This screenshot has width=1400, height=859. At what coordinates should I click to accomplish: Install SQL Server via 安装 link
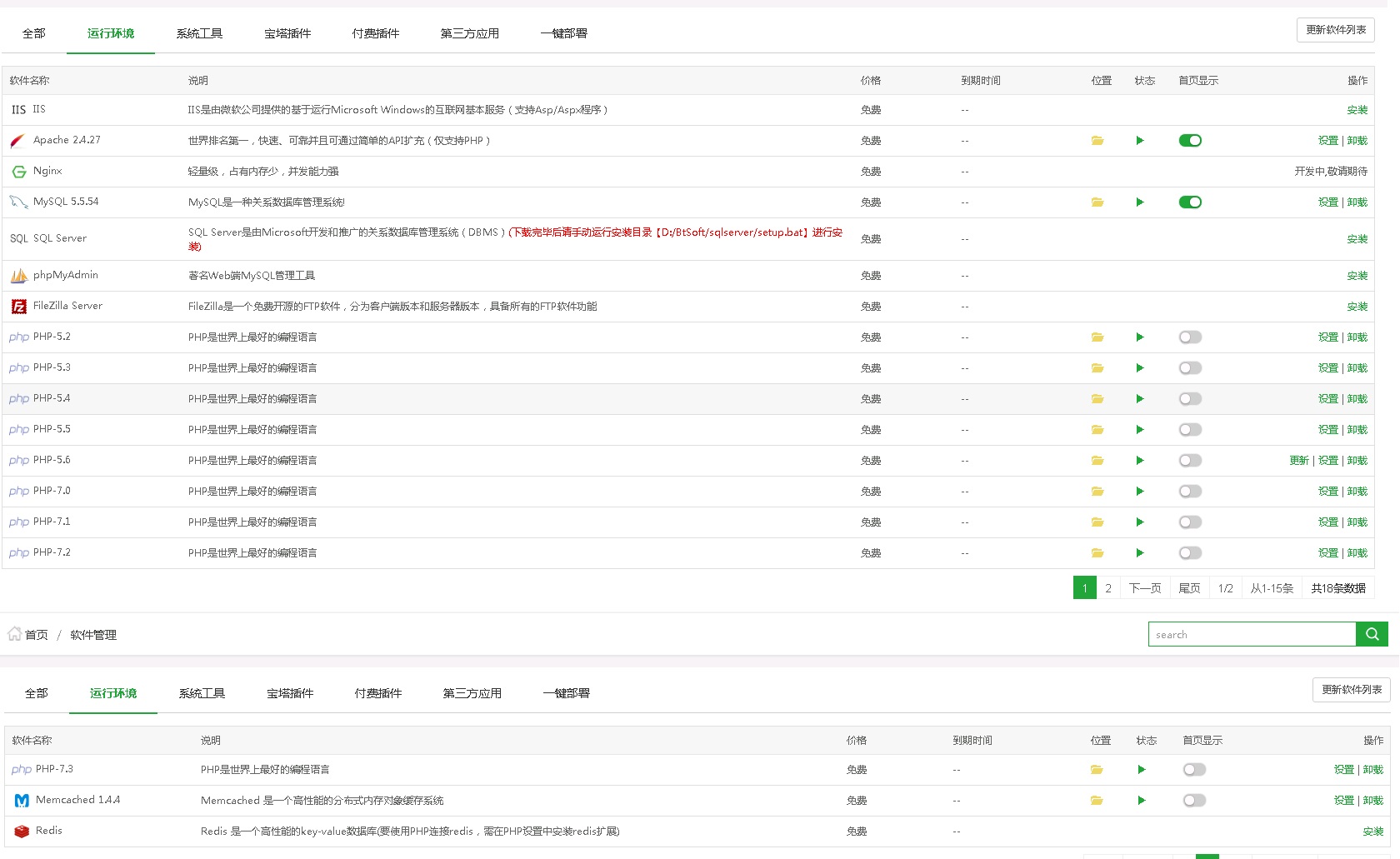tap(1357, 239)
